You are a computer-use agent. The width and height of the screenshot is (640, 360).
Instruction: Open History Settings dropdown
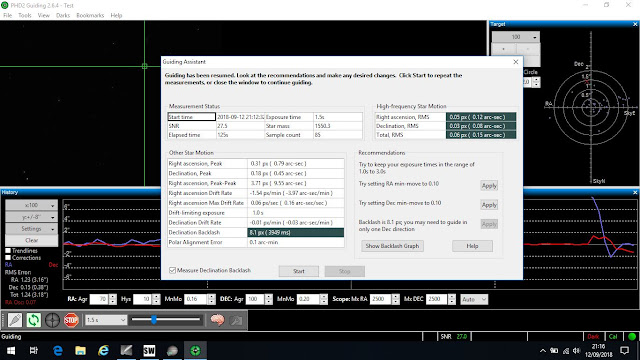click(x=31, y=229)
